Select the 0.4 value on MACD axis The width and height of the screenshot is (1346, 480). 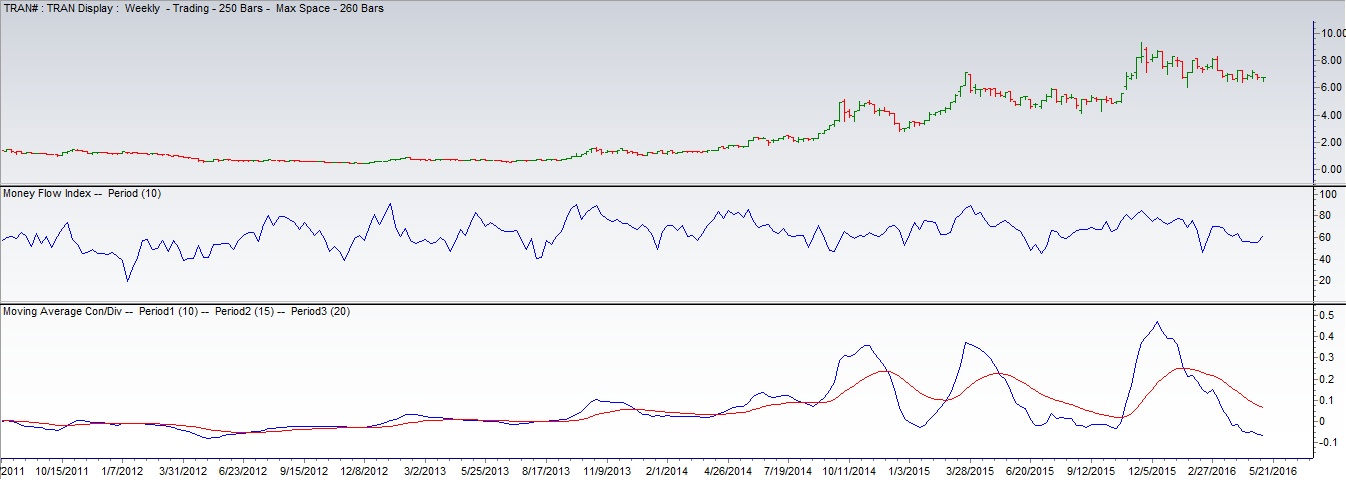click(1328, 336)
